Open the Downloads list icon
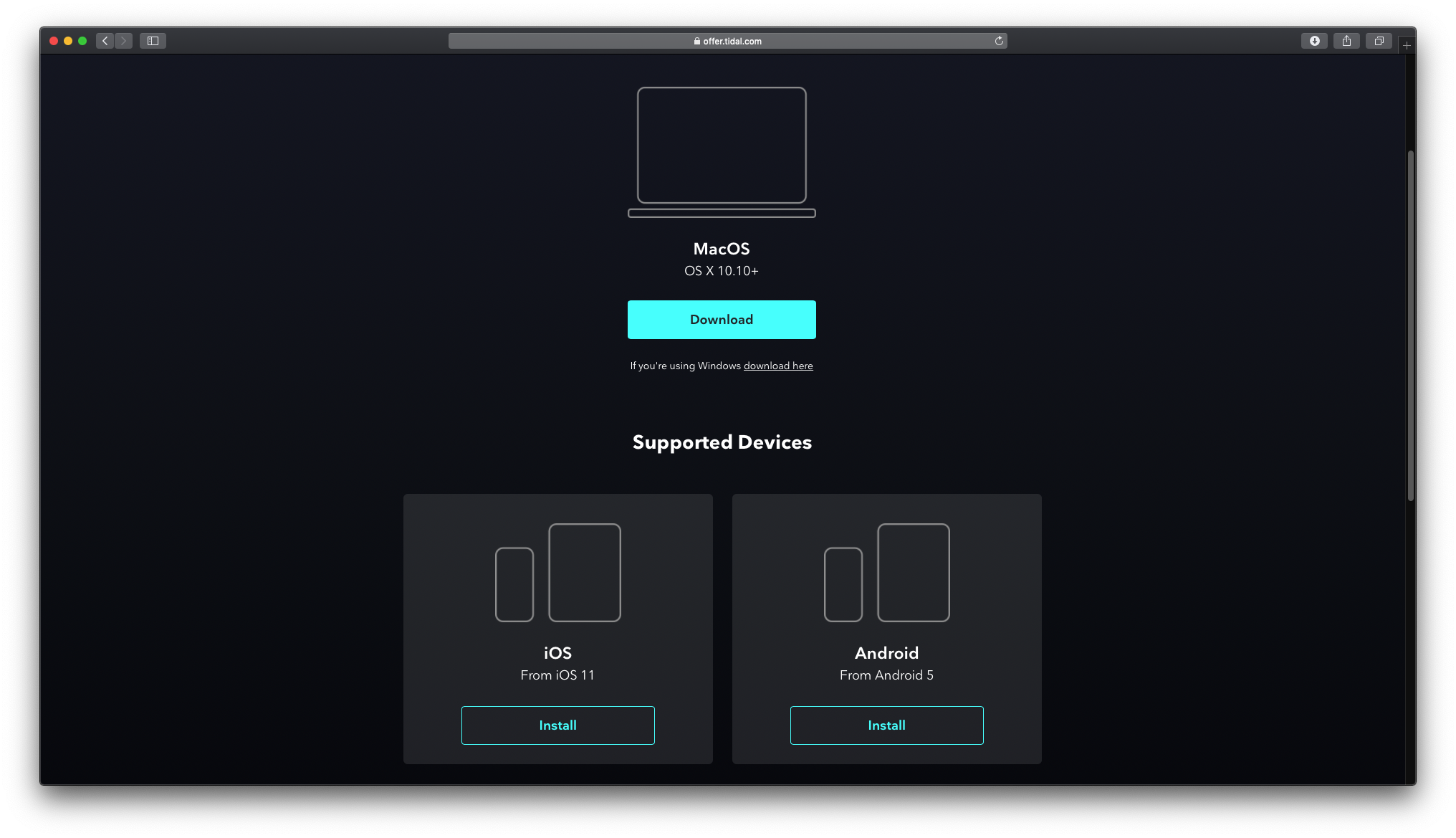Viewport: 1456px width, 838px height. (1314, 41)
